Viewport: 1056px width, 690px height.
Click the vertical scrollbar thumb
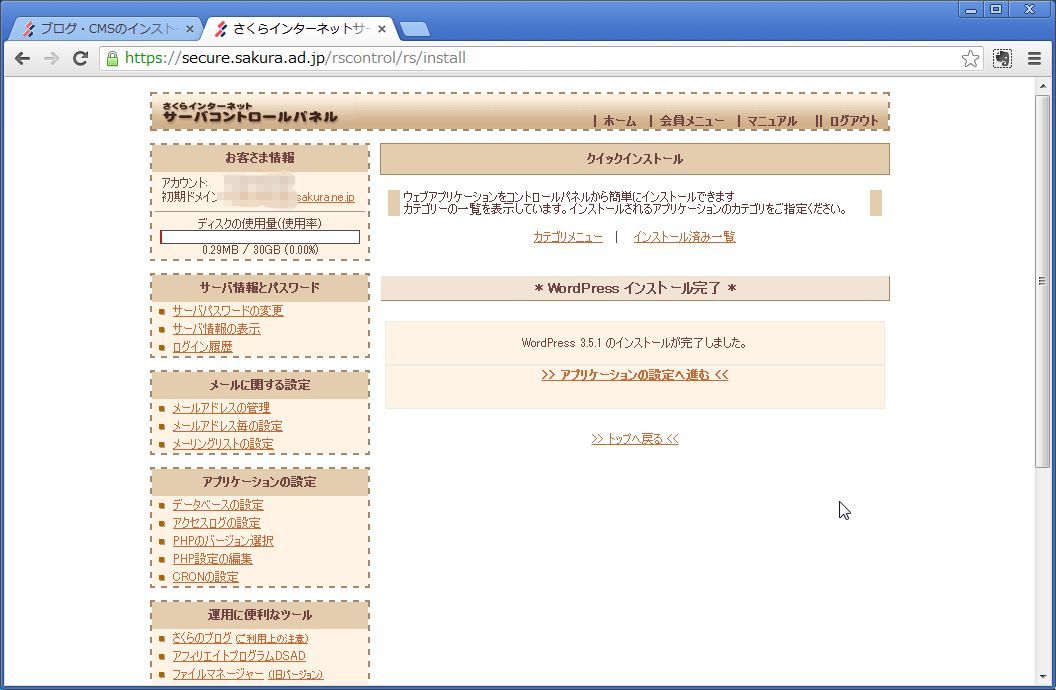[1043, 280]
